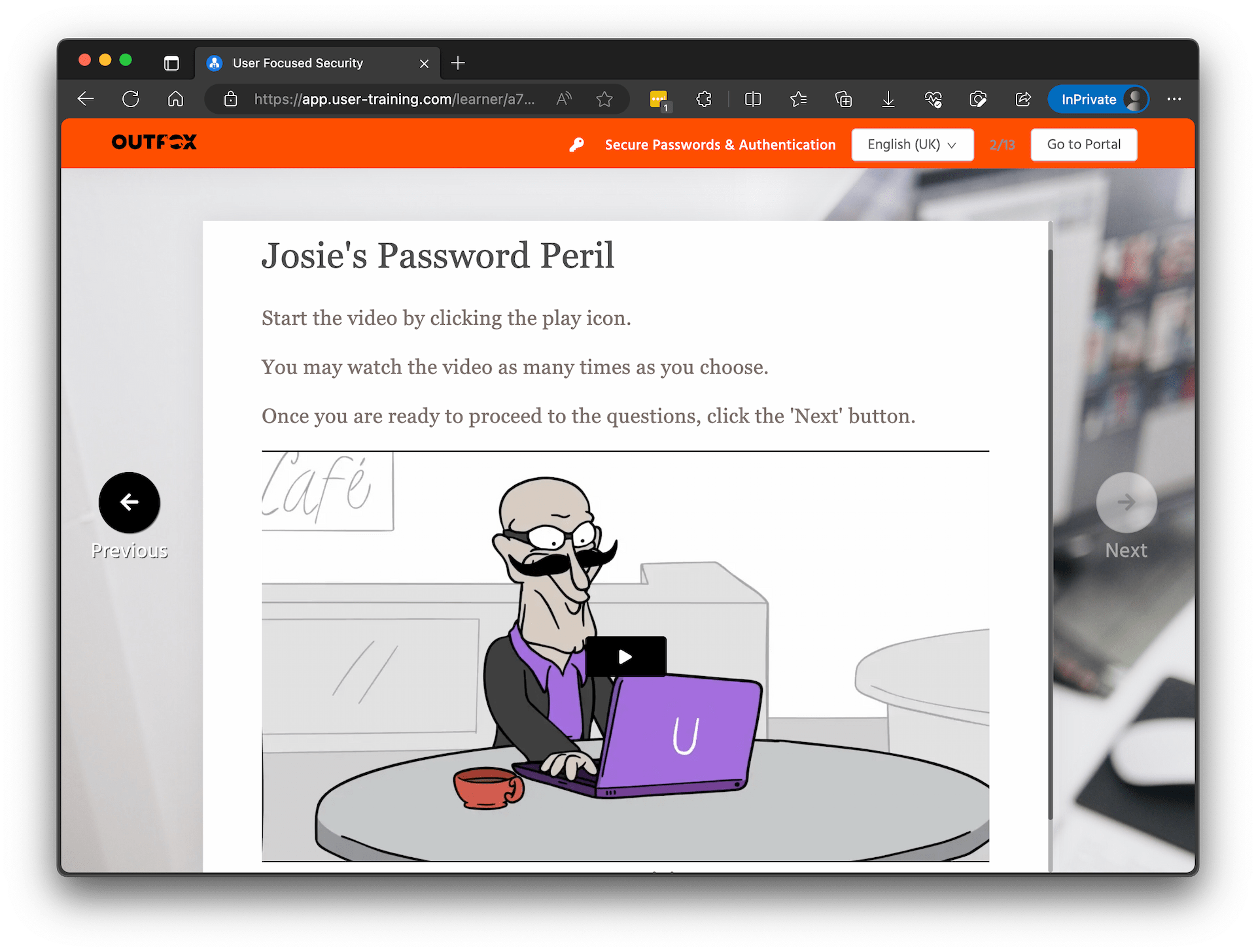This screenshot has width=1256, height=952.
Task: Open Settings and more ellipsis menu
Action: point(1174,99)
